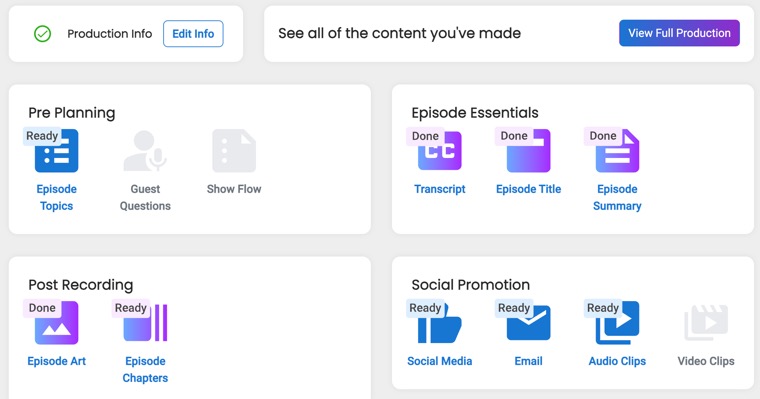The width and height of the screenshot is (760, 399).
Task: Open the Episode Topics icon
Action: (56, 151)
